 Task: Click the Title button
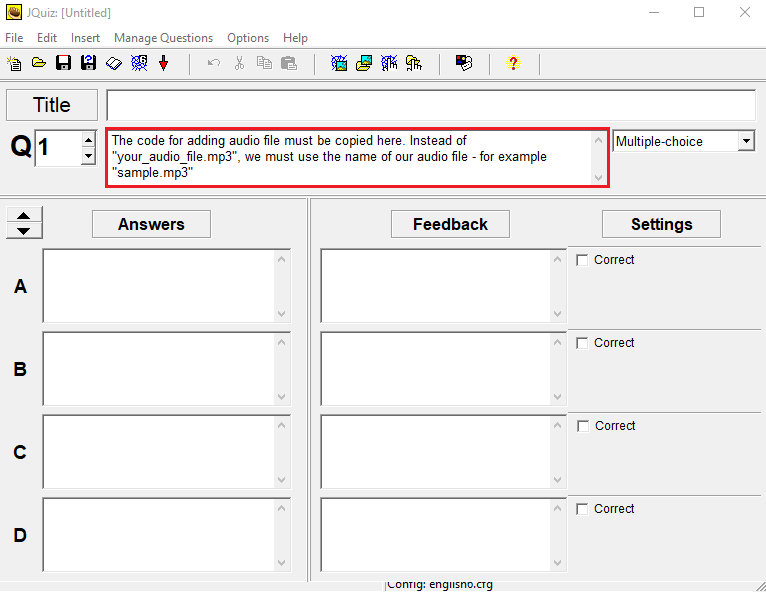point(52,105)
